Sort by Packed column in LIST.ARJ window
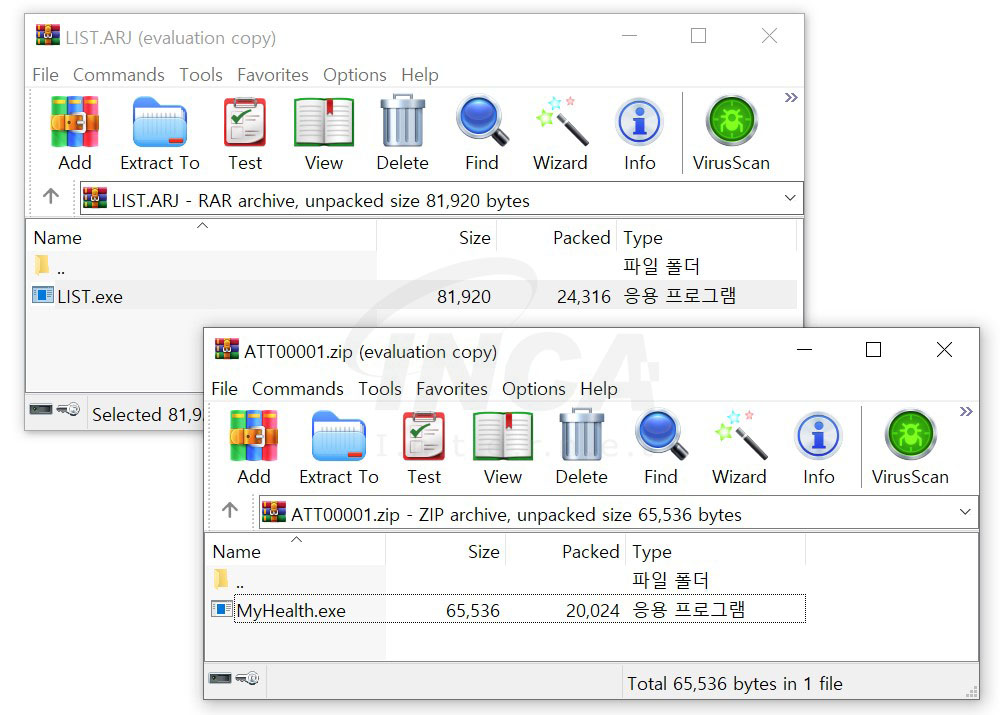This screenshot has height=715, width=1003. [557, 236]
